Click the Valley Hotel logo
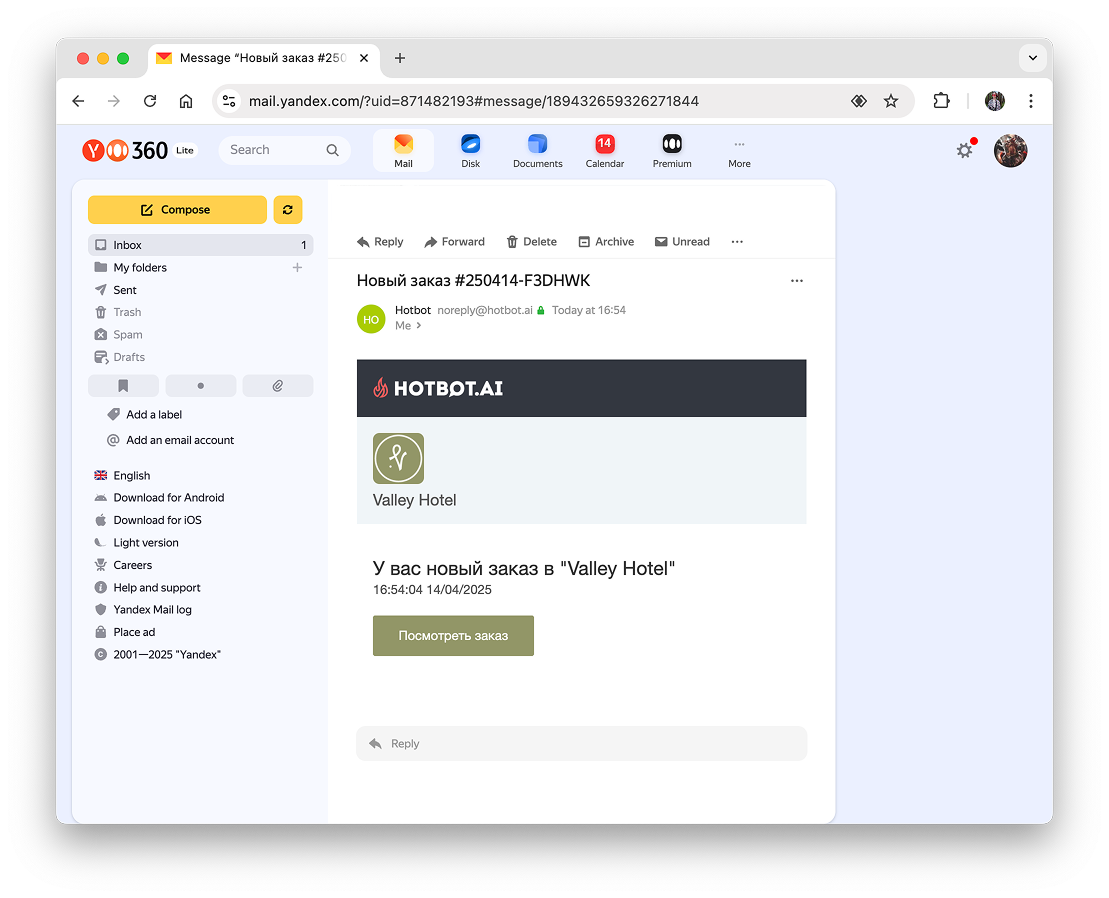The width and height of the screenshot is (1109, 898). 398,458
